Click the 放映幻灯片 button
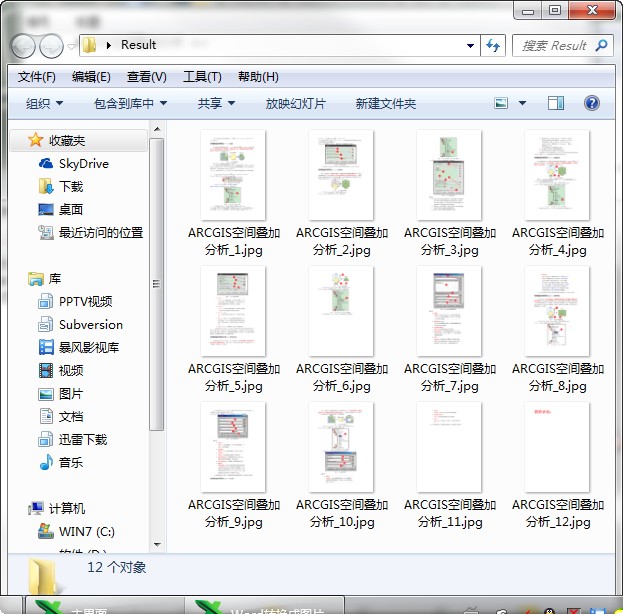The image size is (623, 614). [296, 104]
